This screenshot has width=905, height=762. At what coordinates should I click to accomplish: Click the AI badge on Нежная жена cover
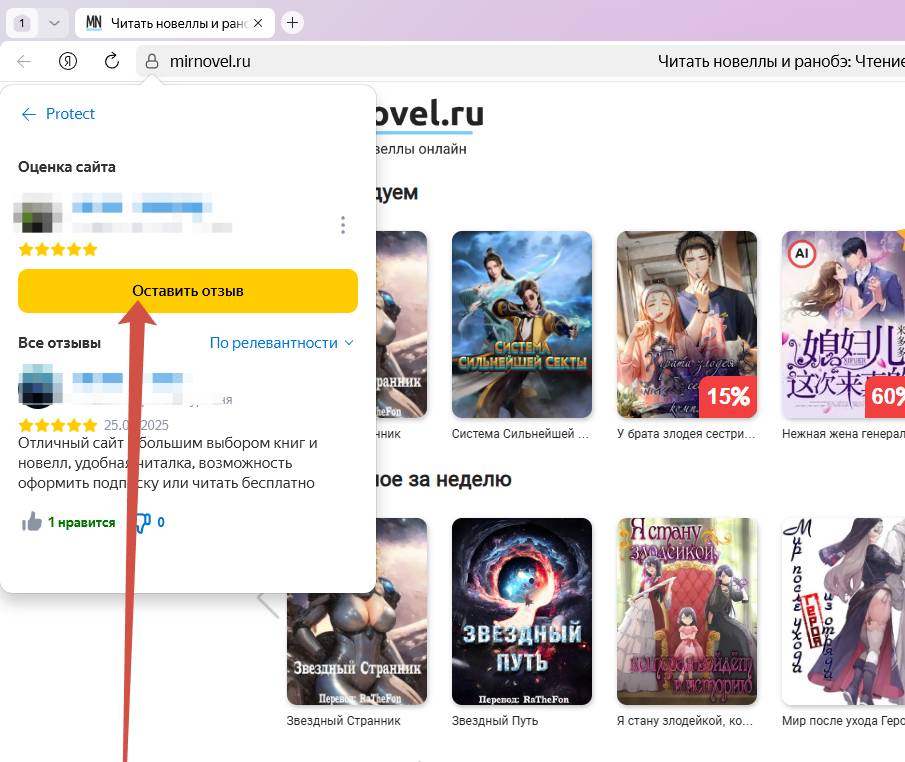[802, 253]
